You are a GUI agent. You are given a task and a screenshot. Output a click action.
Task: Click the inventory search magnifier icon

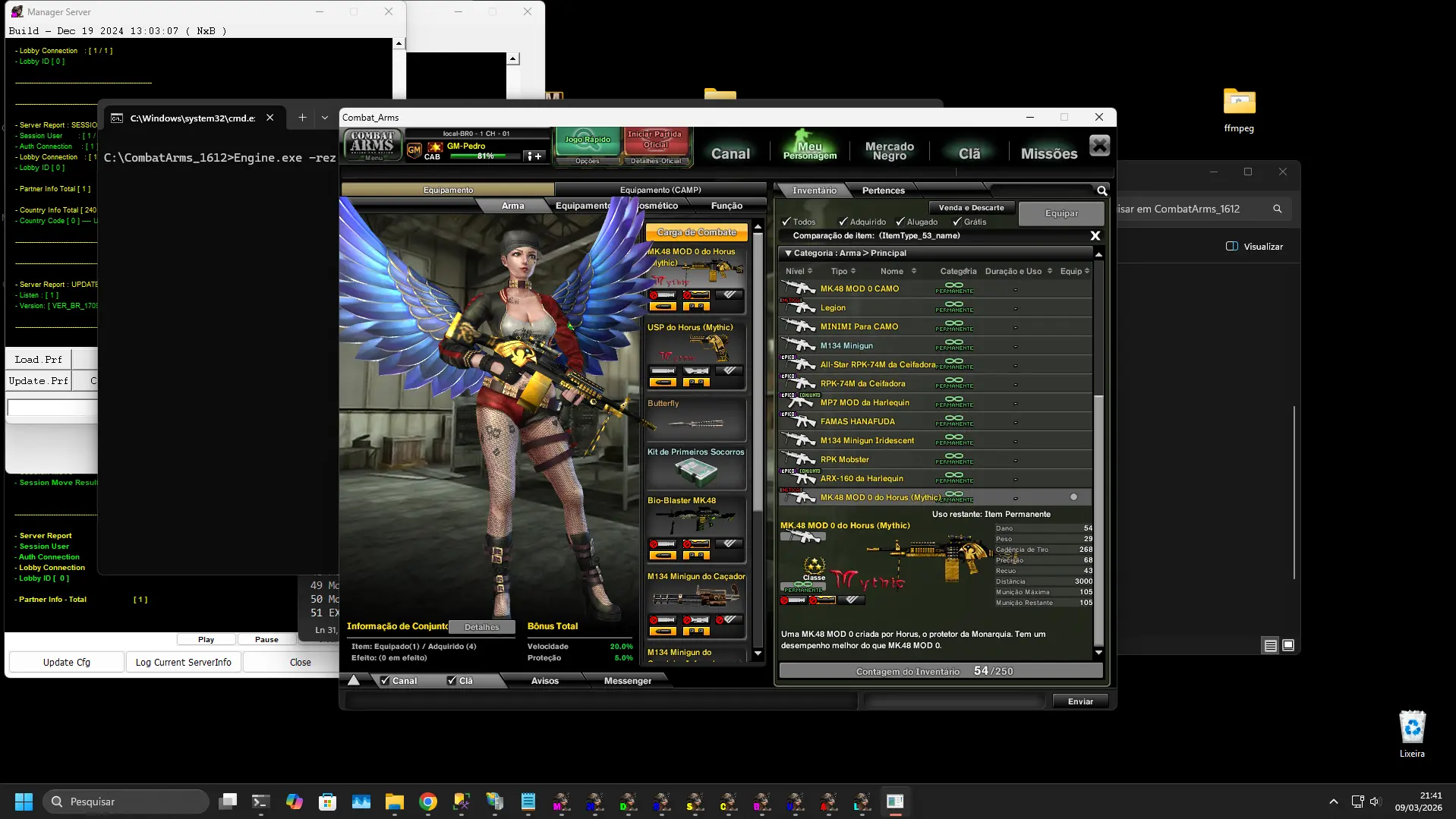point(1101,191)
